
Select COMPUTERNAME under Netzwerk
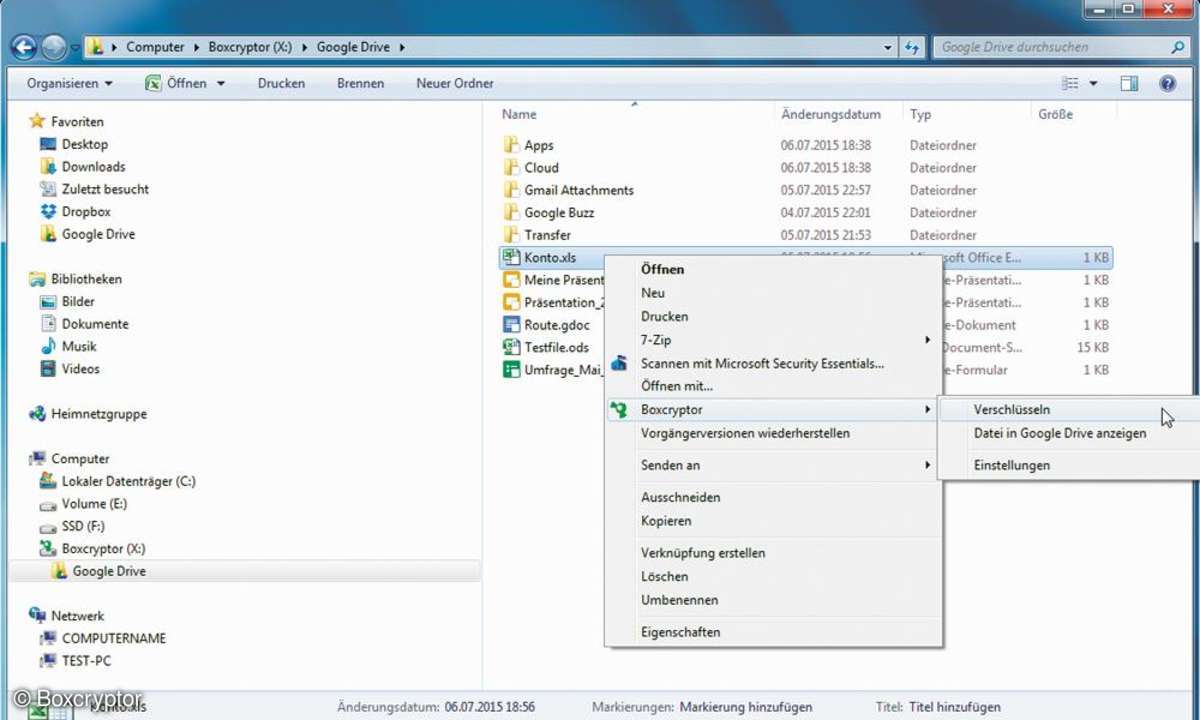click(x=114, y=638)
